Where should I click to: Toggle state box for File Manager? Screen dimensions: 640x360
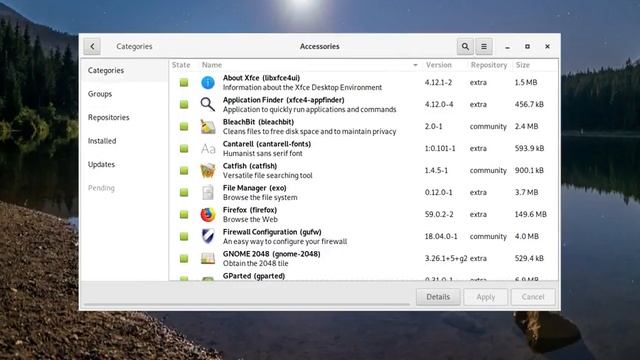click(x=184, y=193)
